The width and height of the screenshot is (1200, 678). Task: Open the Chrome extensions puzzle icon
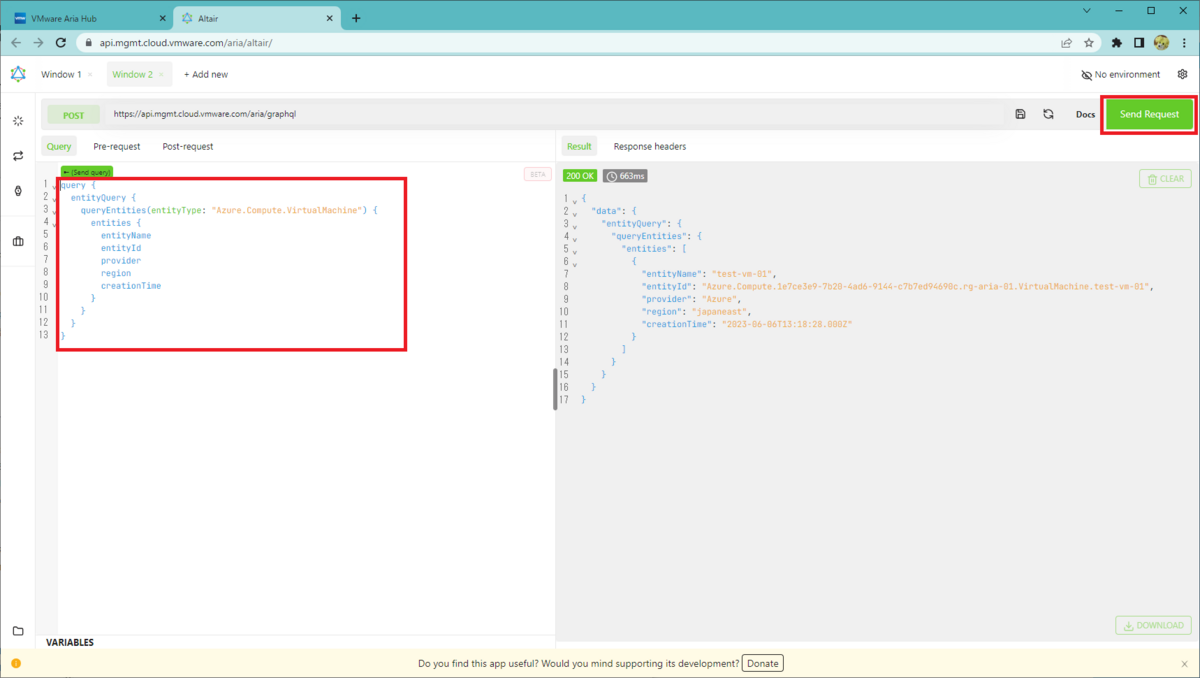pyautogui.click(x=1117, y=43)
